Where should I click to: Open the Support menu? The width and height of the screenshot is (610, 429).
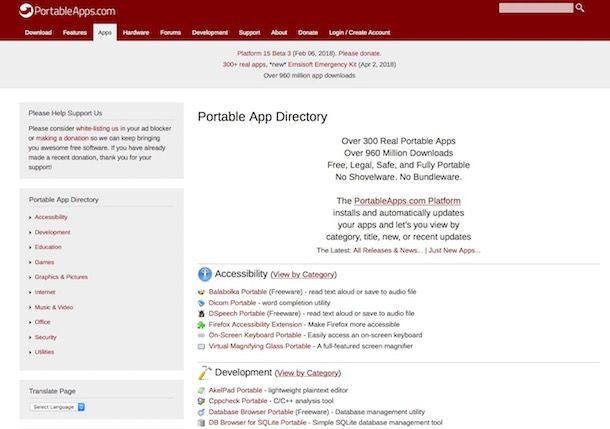(x=249, y=33)
